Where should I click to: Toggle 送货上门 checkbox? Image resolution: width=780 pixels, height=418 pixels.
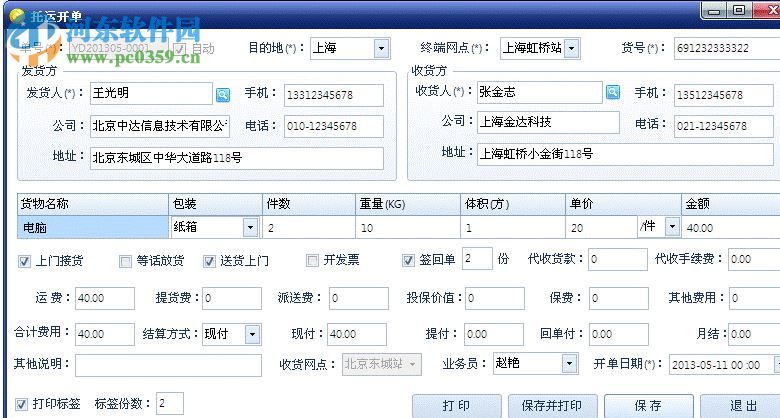tap(209, 261)
